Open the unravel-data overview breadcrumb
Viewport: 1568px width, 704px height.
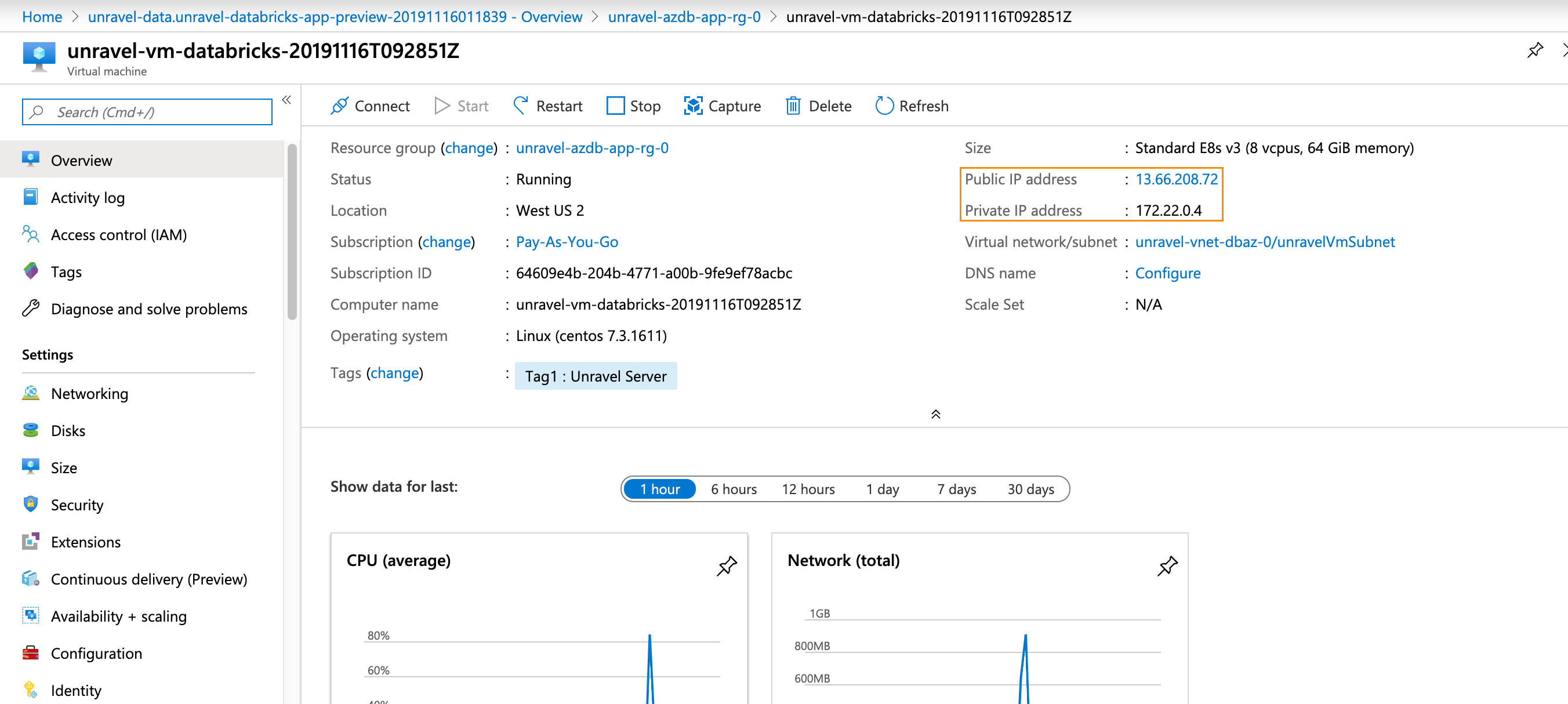[x=335, y=16]
